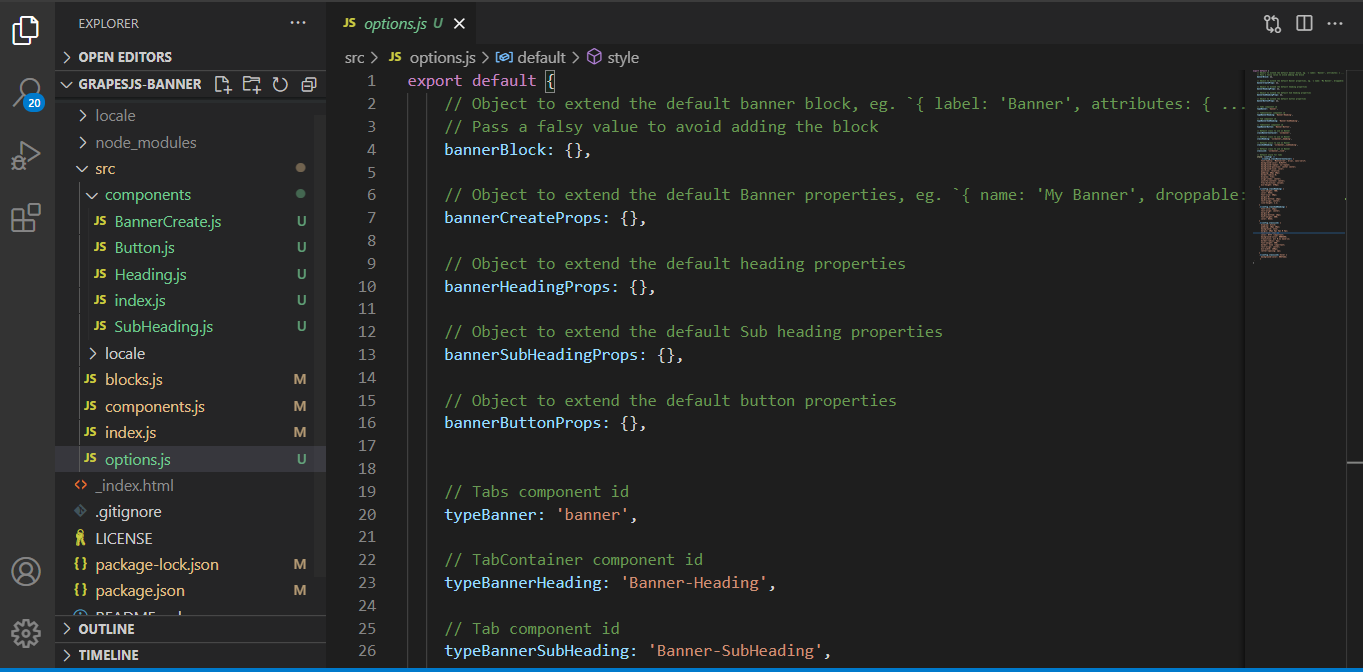Image resolution: width=1363 pixels, height=672 pixels.
Task: Click the HTML icon of _index.html
Action: [x=81, y=485]
